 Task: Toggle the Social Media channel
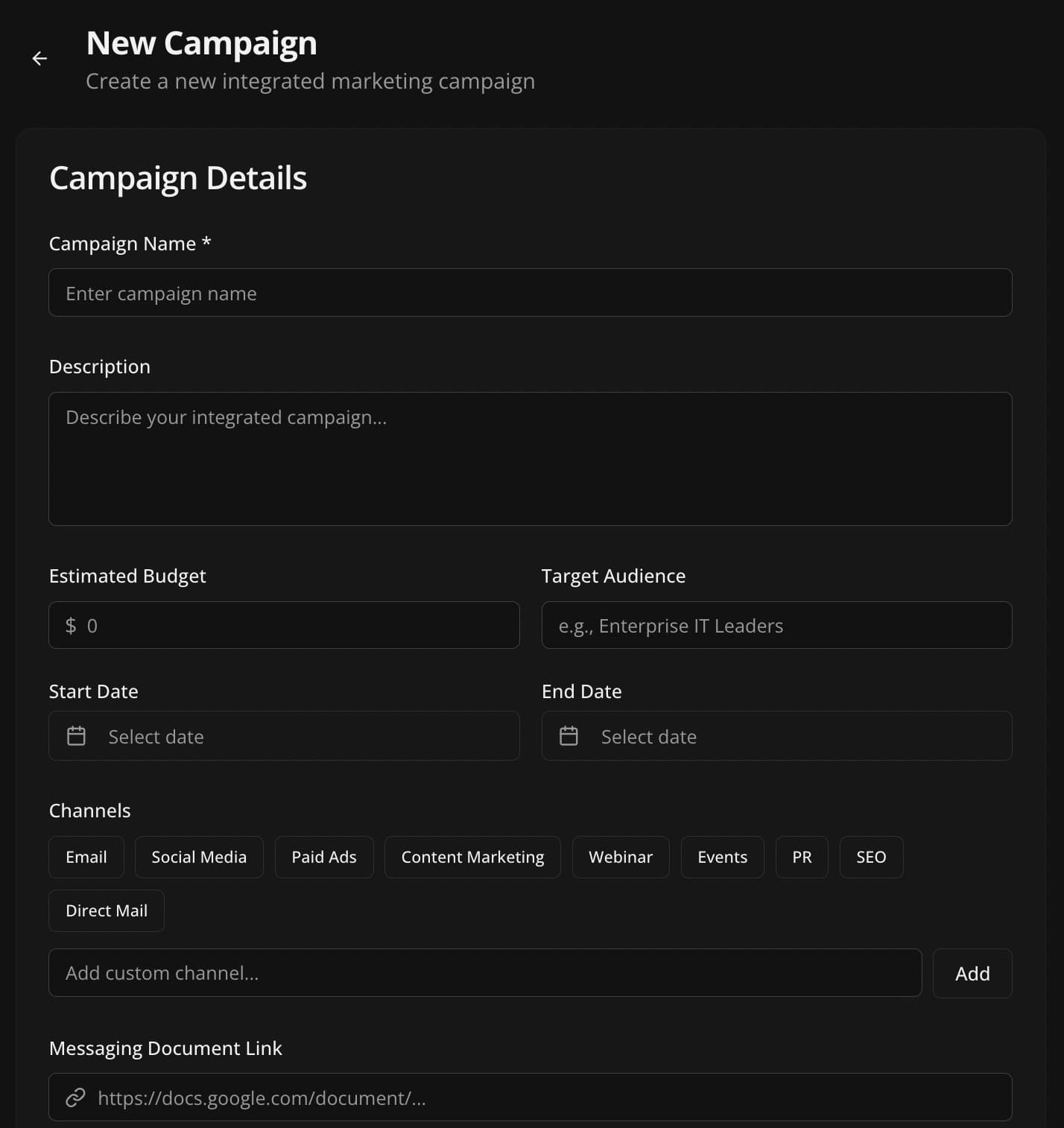[198, 857]
